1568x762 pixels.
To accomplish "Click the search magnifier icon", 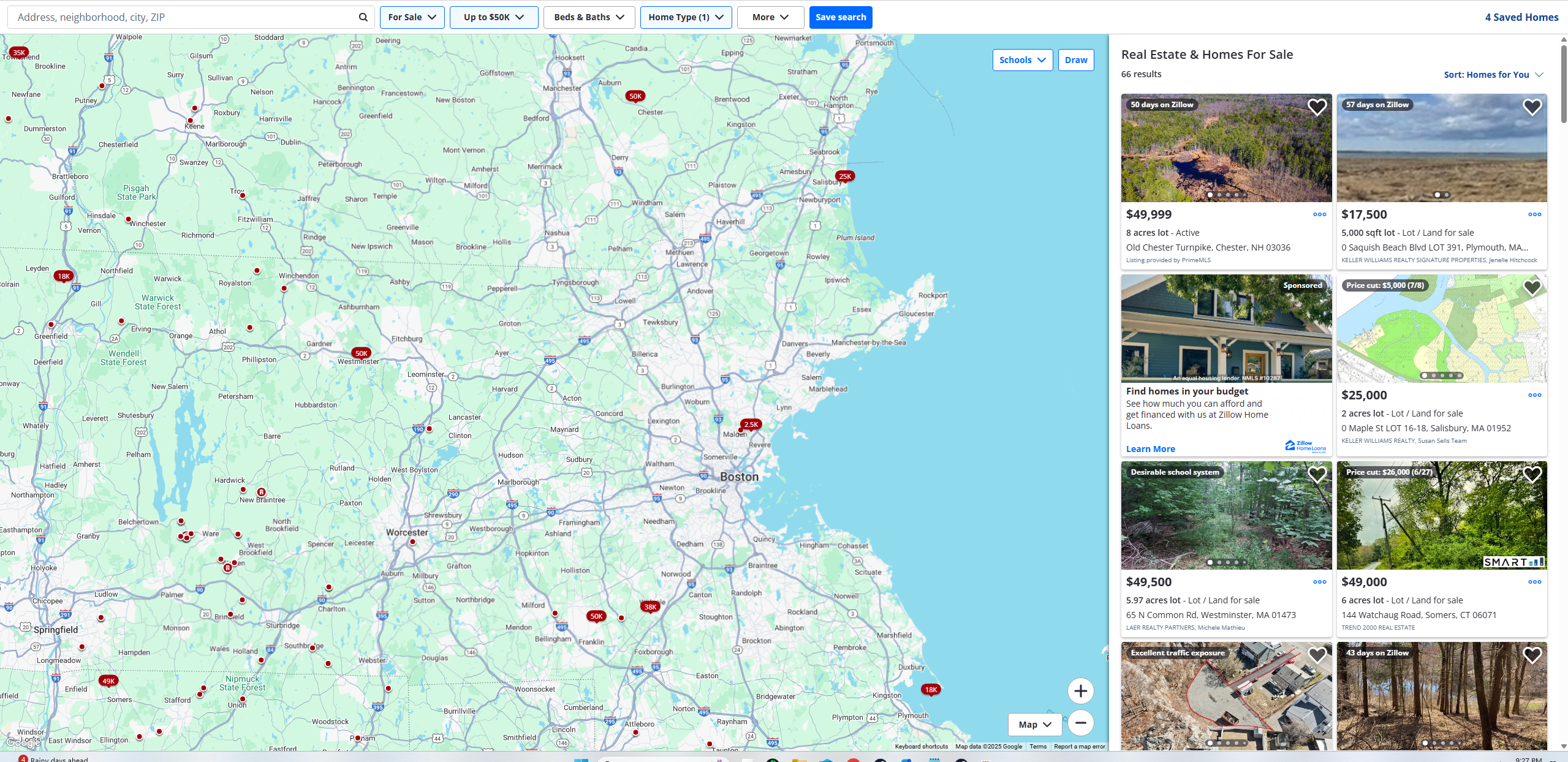I will pos(363,17).
